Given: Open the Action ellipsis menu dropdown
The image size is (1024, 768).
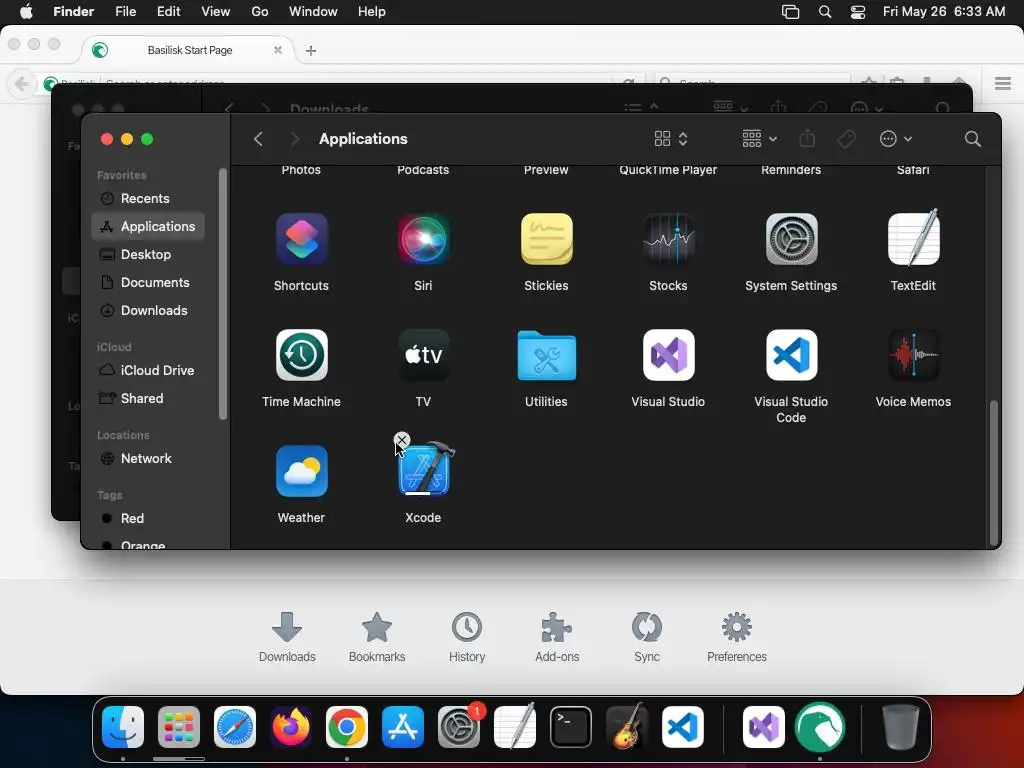Looking at the screenshot, I should pyautogui.click(x=895, y=138).
